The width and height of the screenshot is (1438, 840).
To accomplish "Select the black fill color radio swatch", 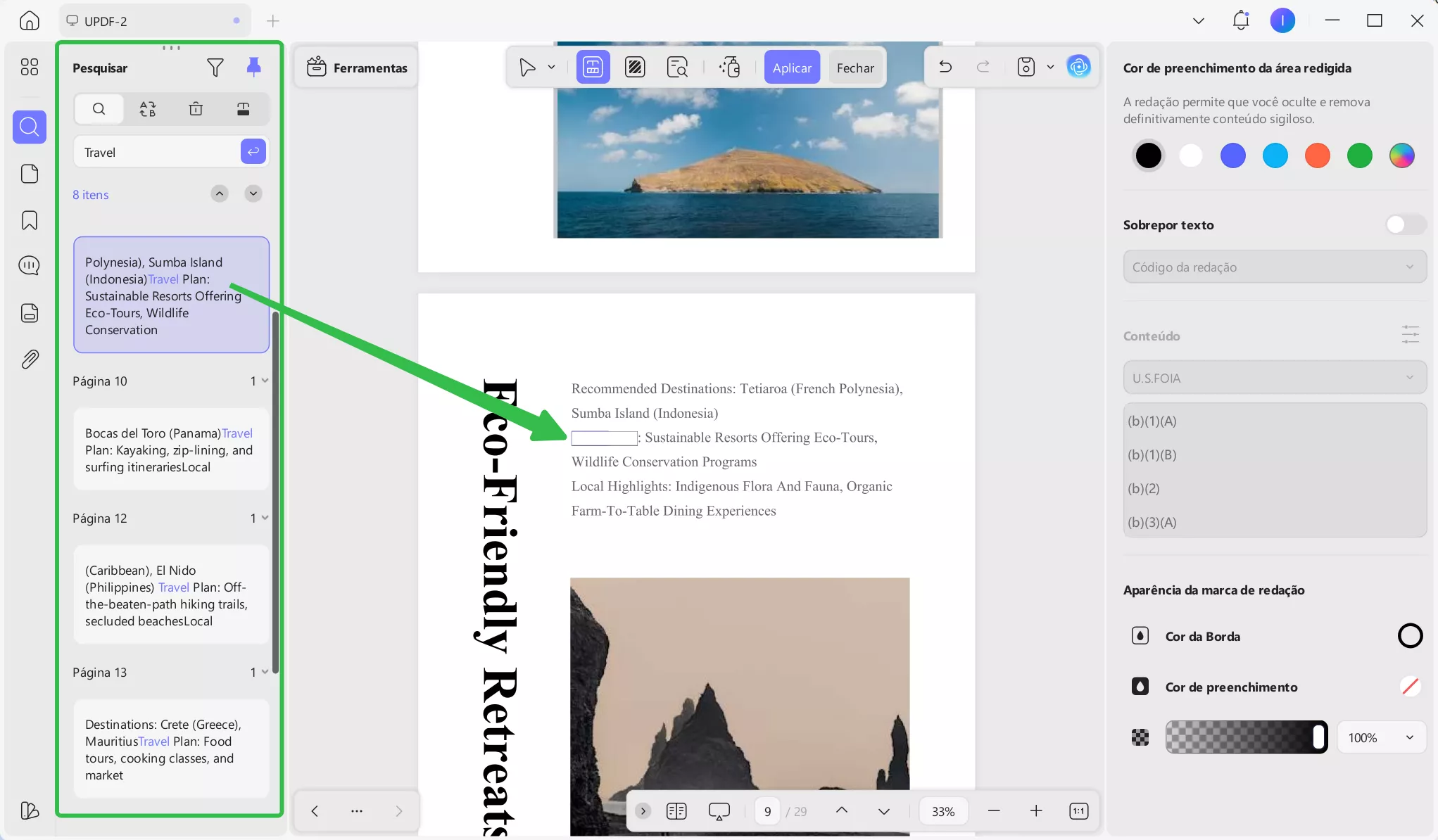I will [1148, 155].
